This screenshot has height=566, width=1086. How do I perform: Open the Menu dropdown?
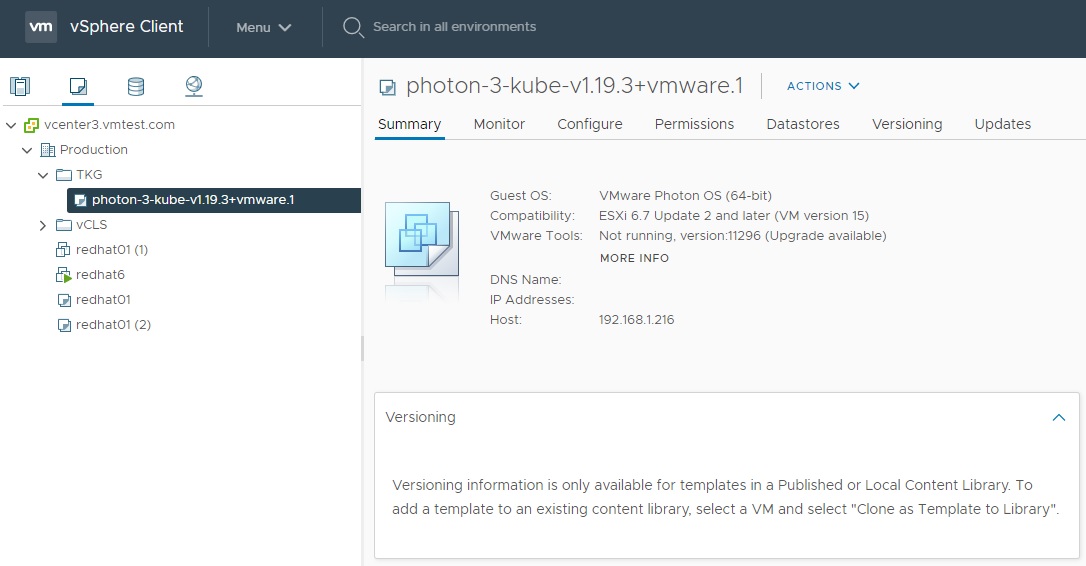tap(264, 27)
